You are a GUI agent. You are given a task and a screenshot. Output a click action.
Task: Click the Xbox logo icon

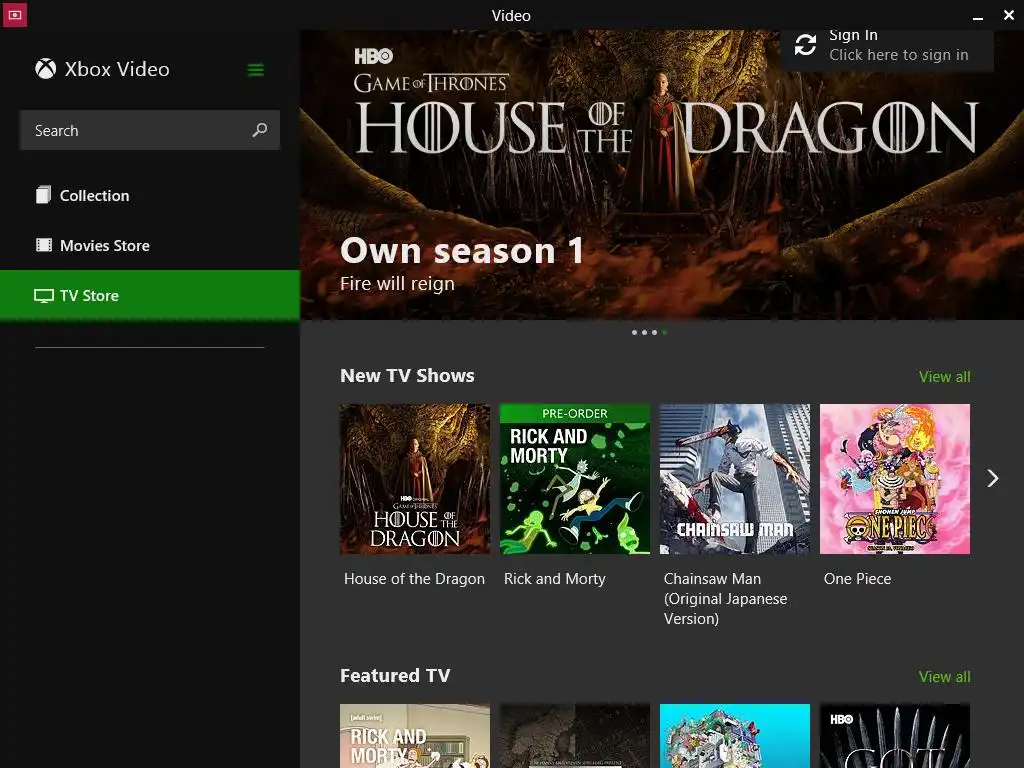[46, 69]
